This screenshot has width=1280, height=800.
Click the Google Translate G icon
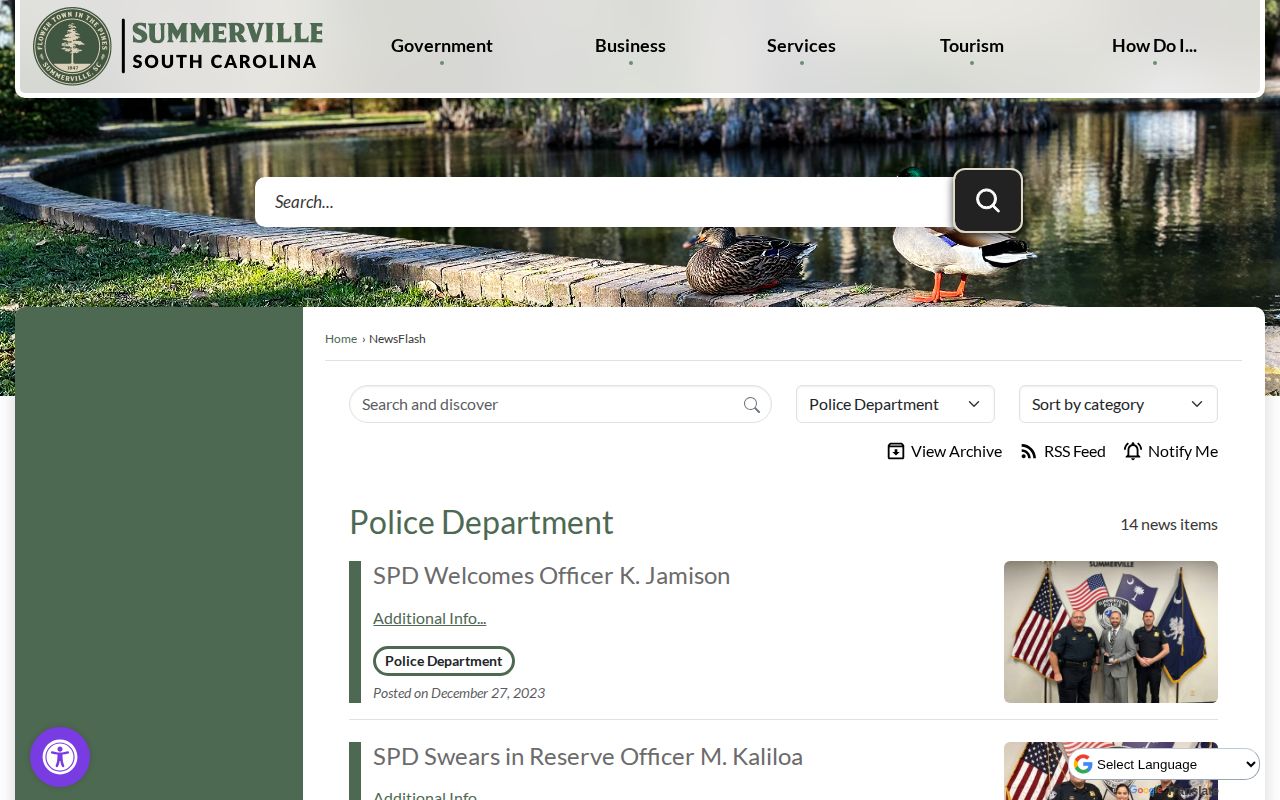[x=1083, y=765]
